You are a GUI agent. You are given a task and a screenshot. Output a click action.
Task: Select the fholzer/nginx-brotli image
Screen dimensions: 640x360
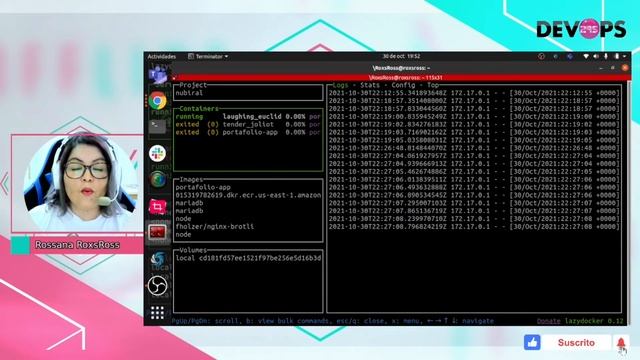[215, 227]
